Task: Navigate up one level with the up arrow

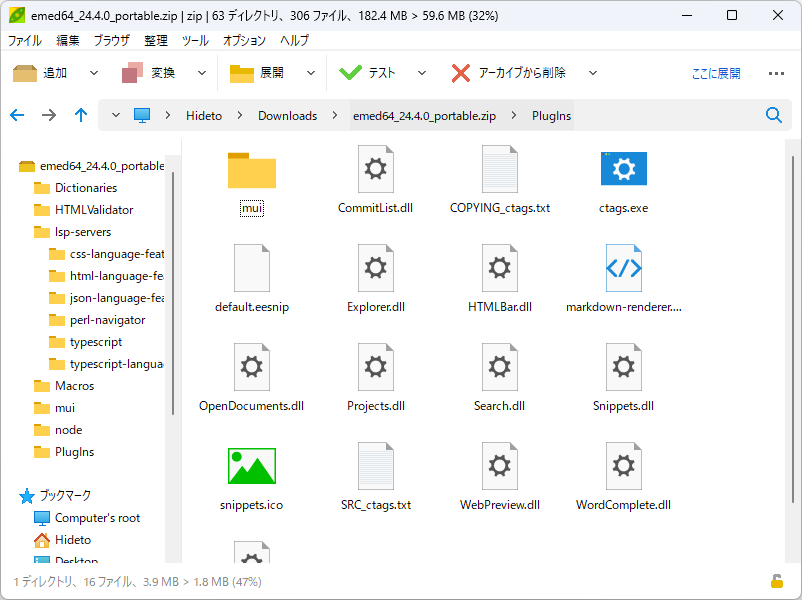Action: [x=81, y=115]
